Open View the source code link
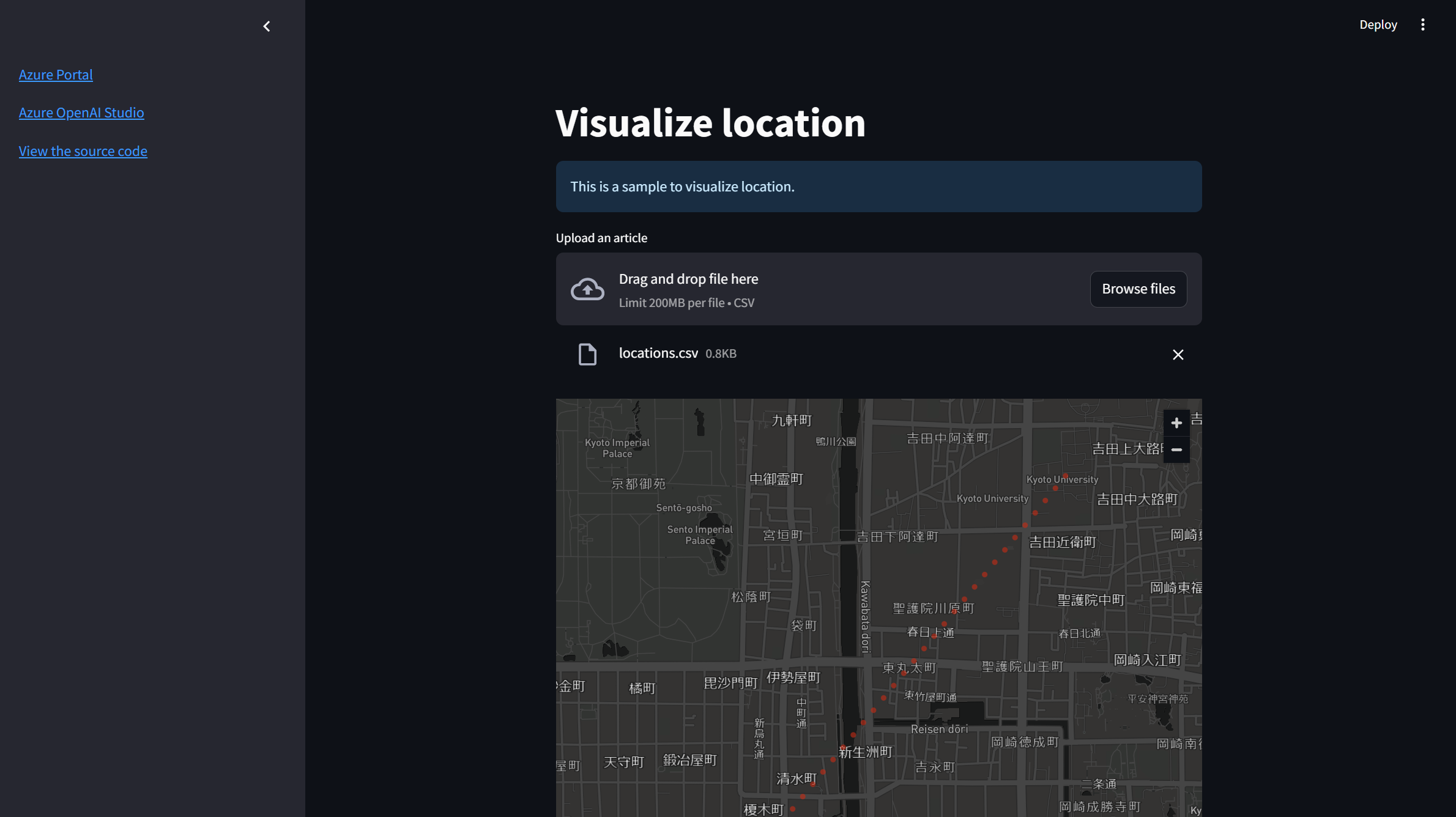 click(83, 151)
